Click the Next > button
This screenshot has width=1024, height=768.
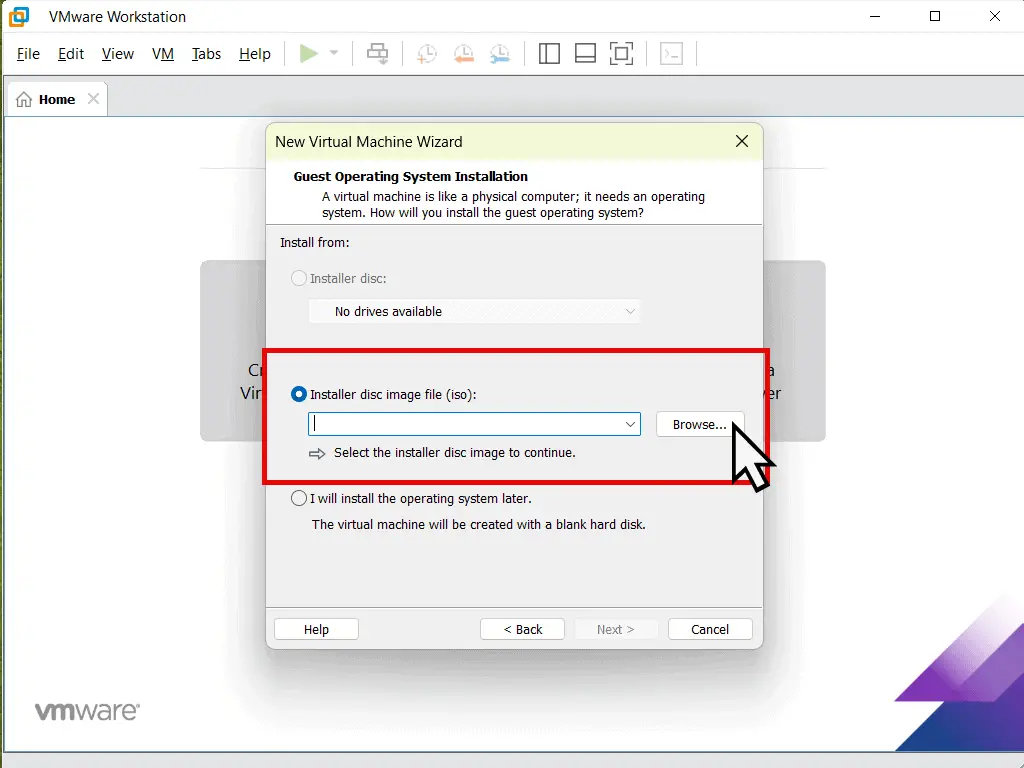[615, 629]
